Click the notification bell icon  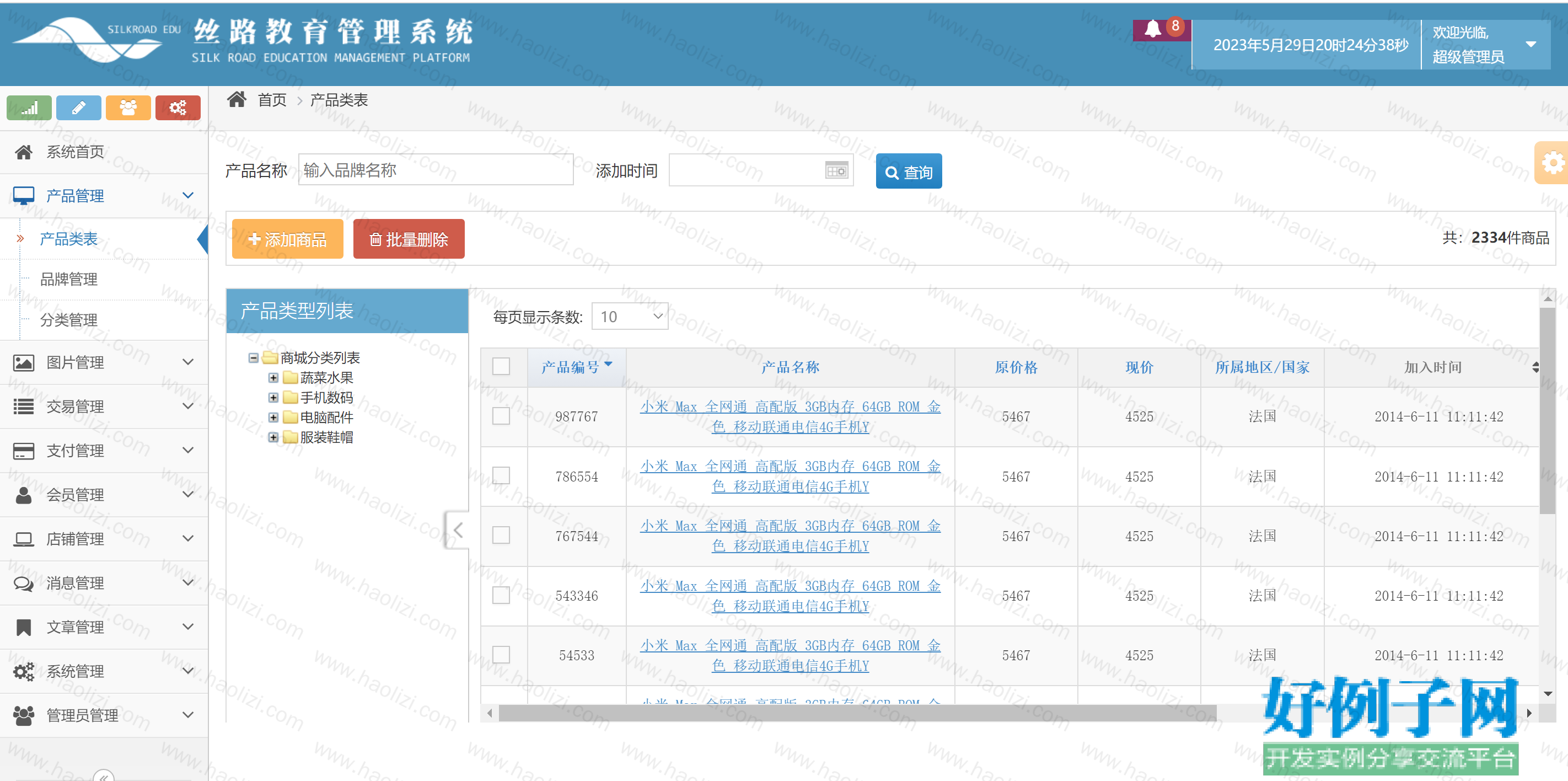point(1152,29)
